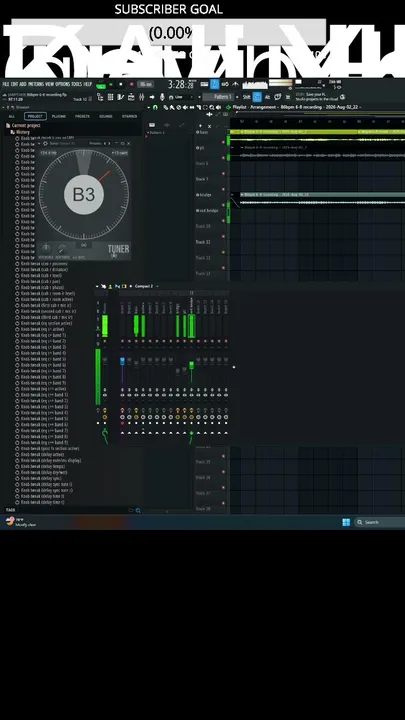Select the Mute tool in playlist toolbar

coord(185,107)
